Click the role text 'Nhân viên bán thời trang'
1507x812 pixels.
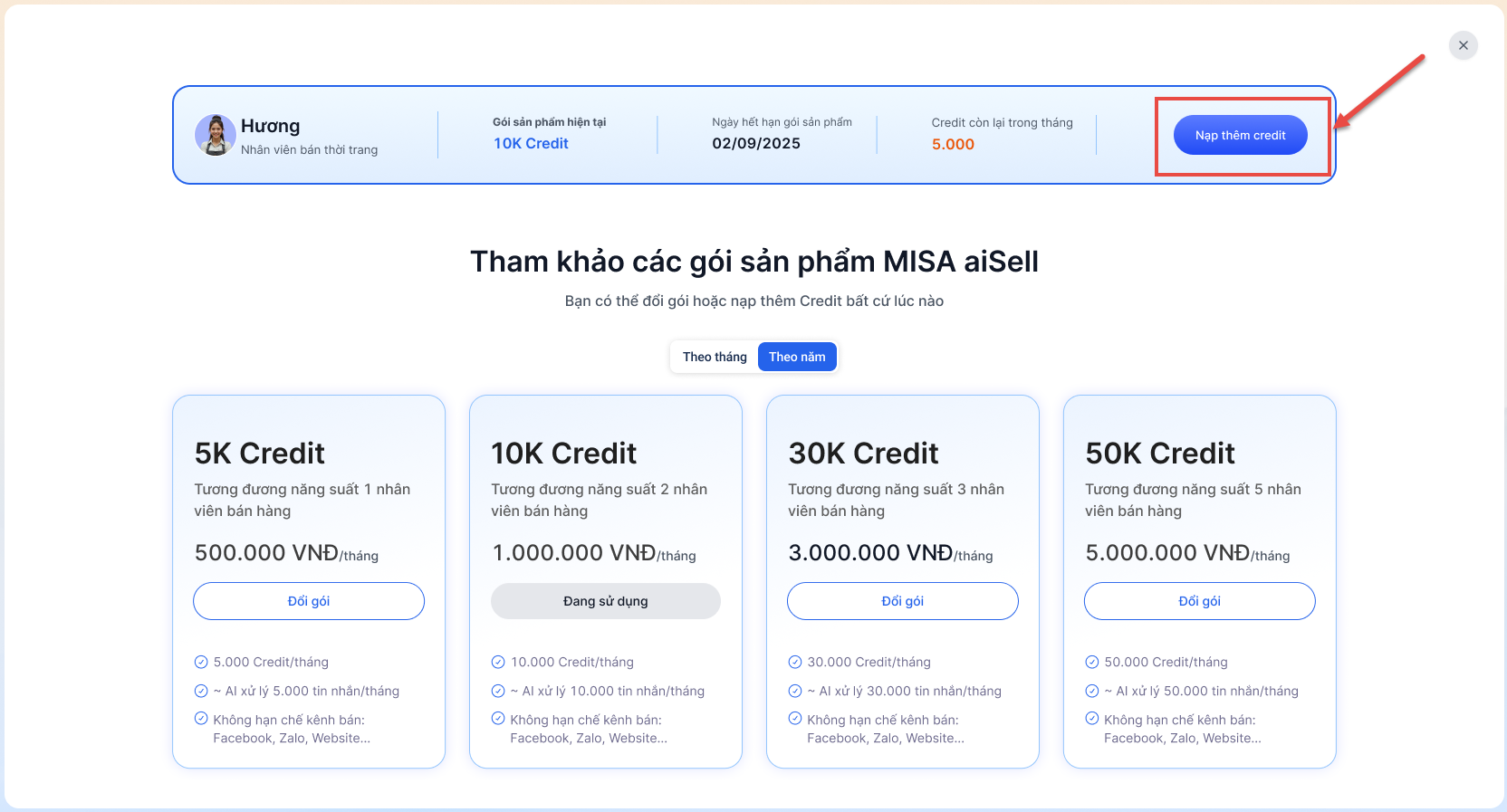click(309, 150)
